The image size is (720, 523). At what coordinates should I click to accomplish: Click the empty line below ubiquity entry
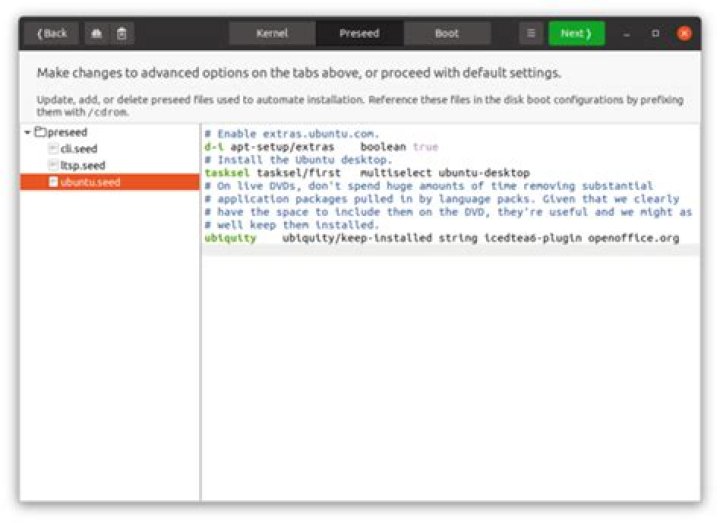(x=450, y=251)
